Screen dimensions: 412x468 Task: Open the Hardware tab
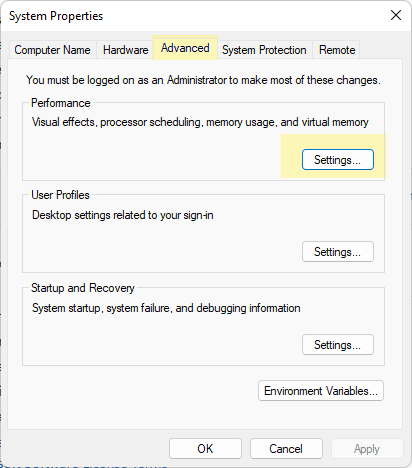[125, 50]
